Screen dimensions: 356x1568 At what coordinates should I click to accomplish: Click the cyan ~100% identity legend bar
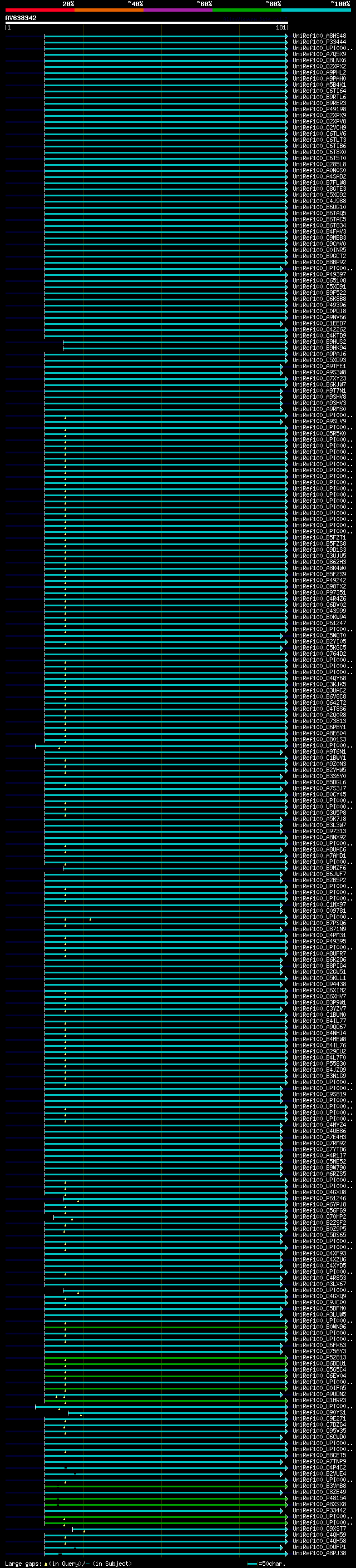tap(316, 10)
